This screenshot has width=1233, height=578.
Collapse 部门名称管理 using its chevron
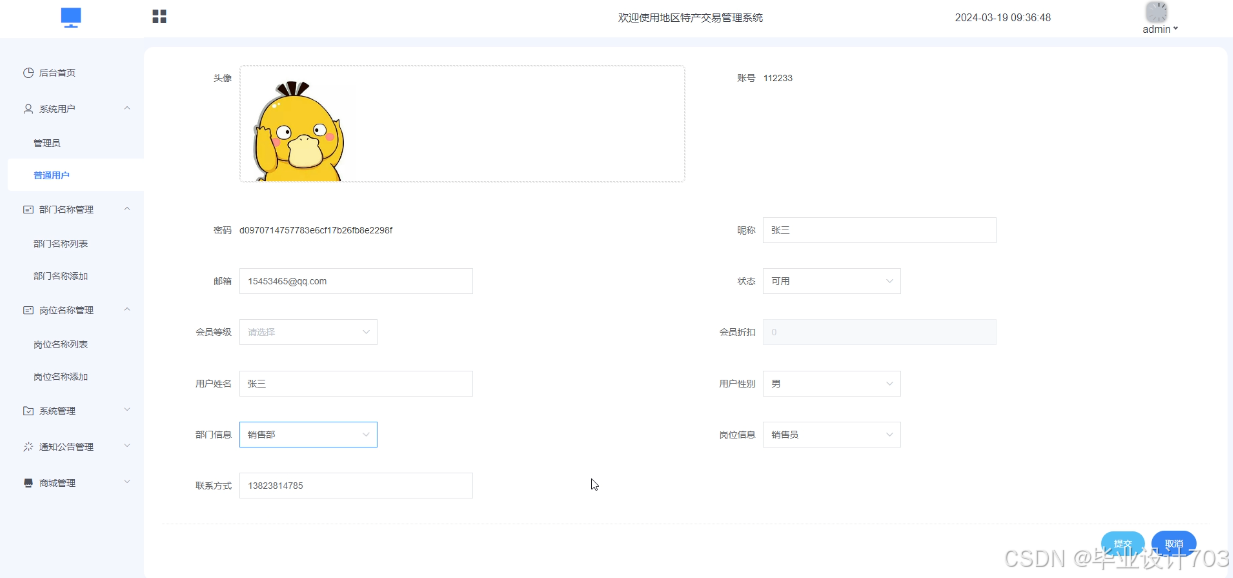click(127, 209)
